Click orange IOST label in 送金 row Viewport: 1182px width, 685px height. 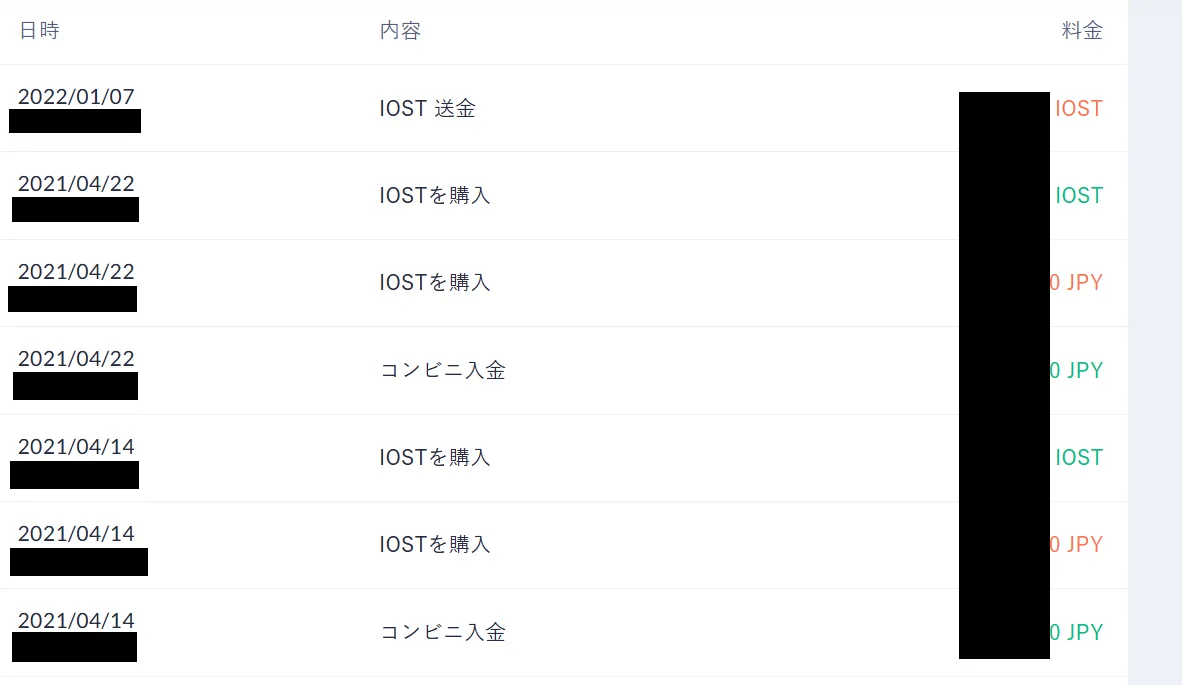tap(1079, 109)
